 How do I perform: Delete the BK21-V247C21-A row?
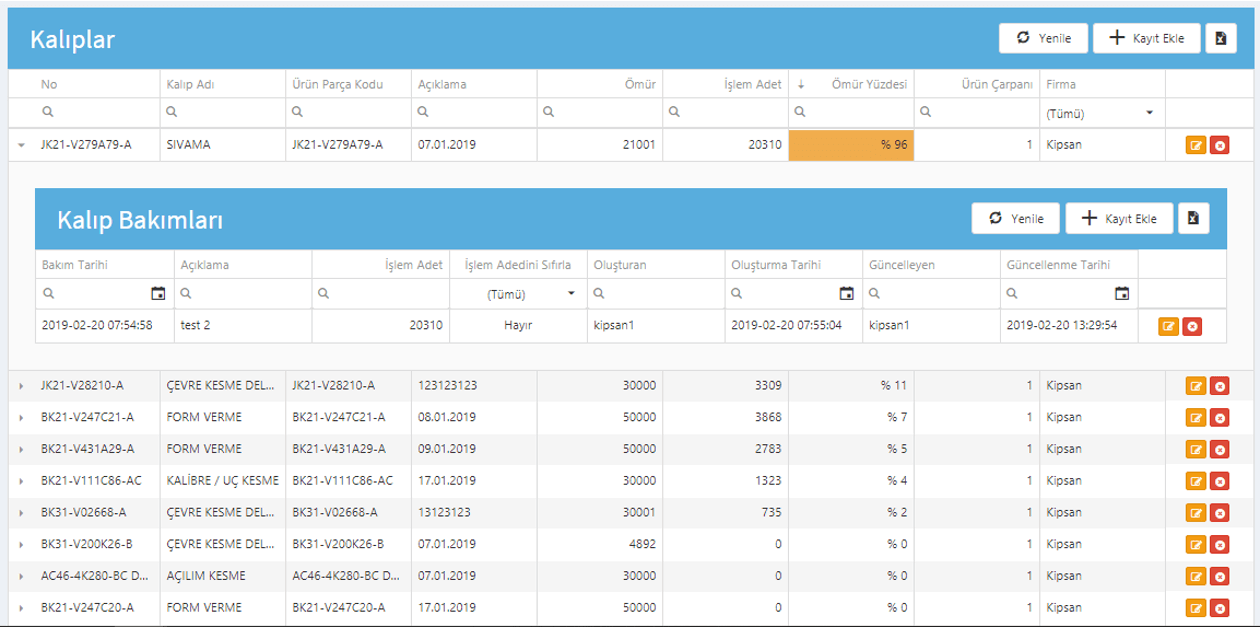point(1219,417)
